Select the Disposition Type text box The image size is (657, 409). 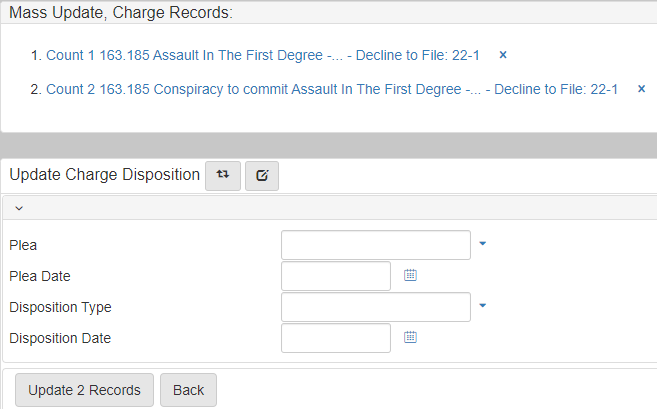click(375, 307)
